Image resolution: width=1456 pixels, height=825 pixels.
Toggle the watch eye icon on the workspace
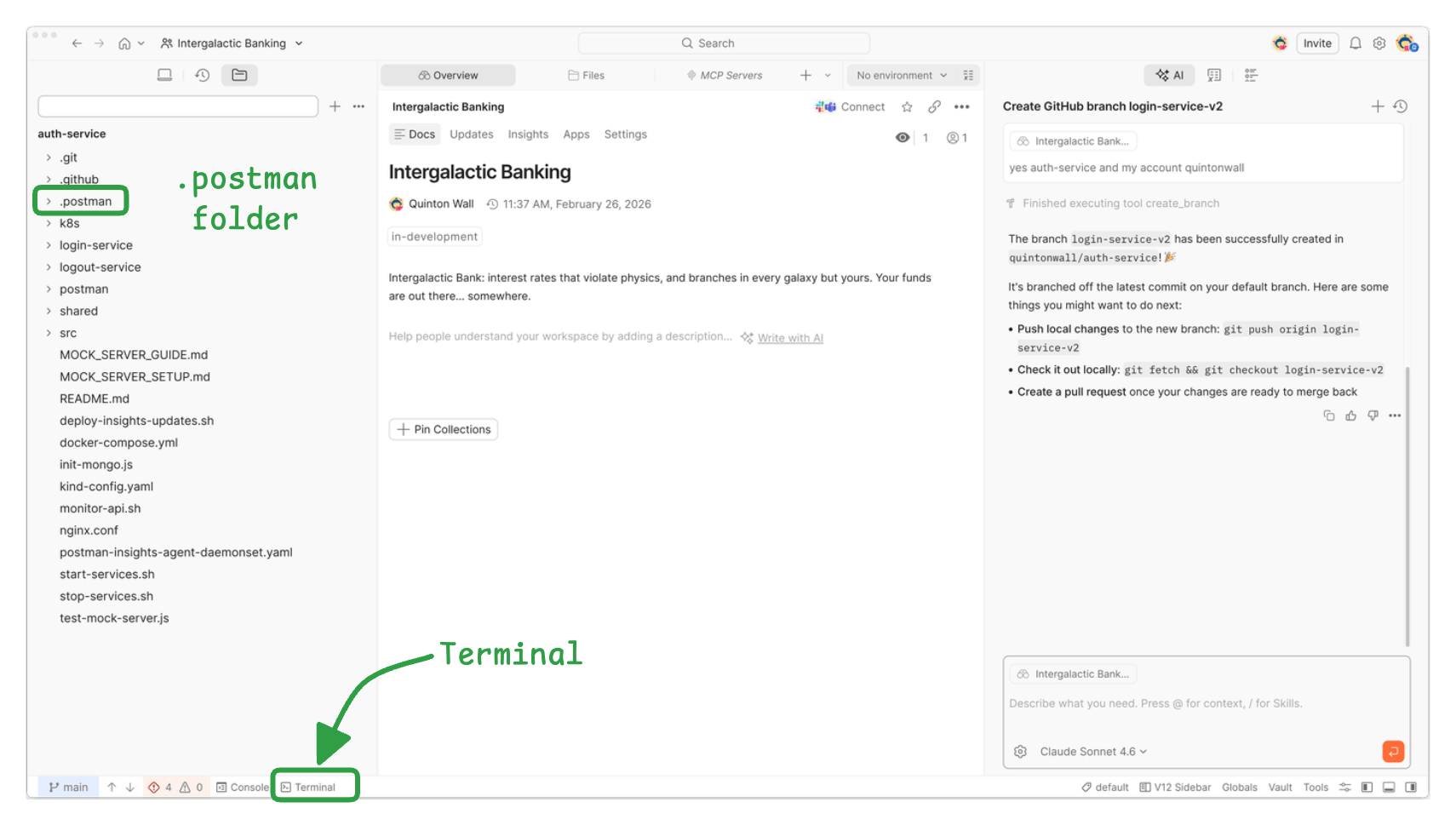[x=903, y=138]
